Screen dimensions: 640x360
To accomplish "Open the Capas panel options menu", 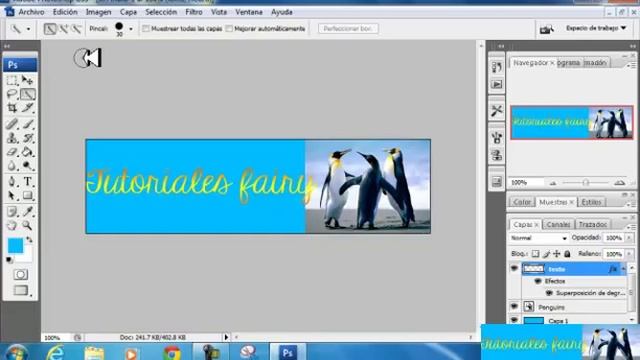I will tap(632, 227).
